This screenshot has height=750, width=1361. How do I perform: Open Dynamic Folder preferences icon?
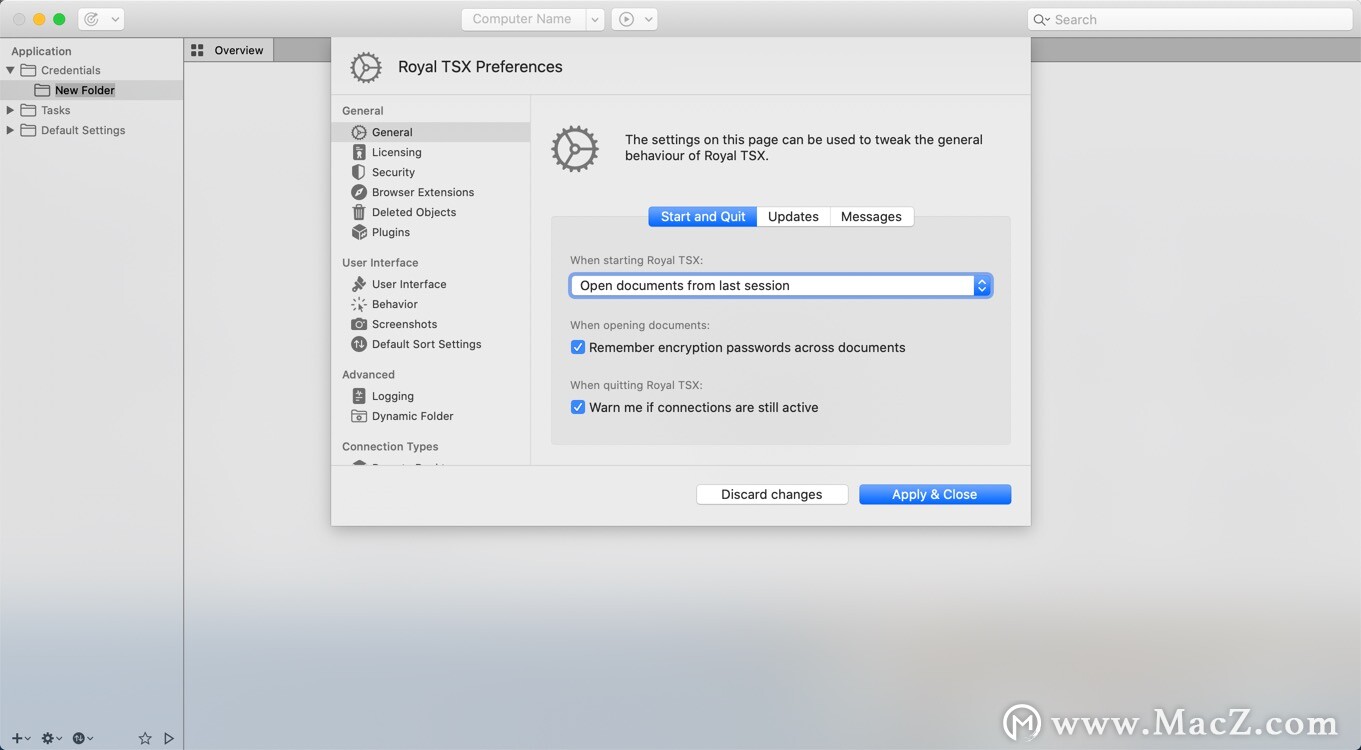point(359,416)
